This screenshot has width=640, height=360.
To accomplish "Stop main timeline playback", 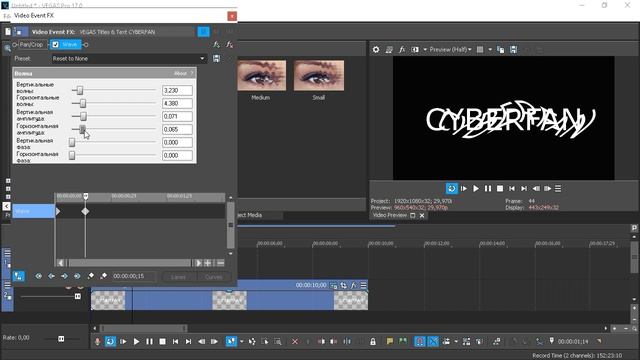I will 162,342.
